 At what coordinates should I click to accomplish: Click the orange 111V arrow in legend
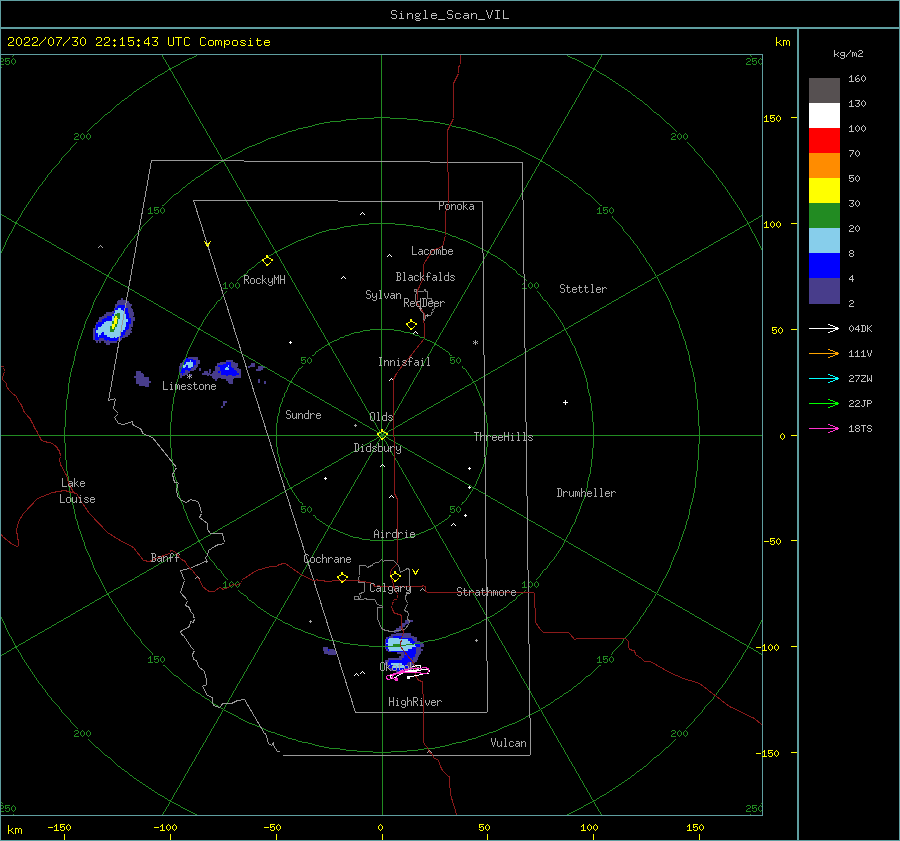point(824,354)
